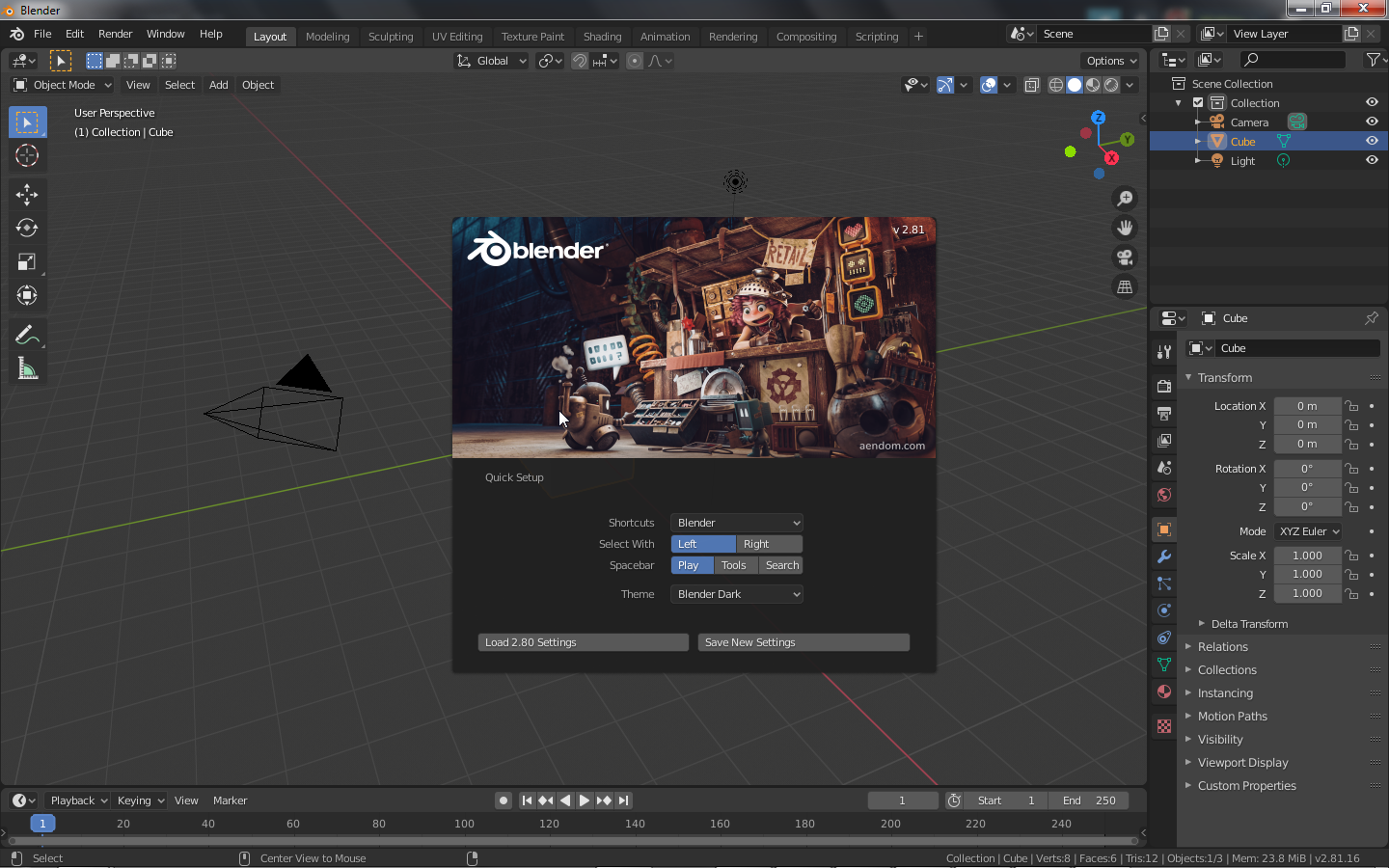Choose the Select Box tool
Viewport: 1389px width, 868px height.
(27, 122)
